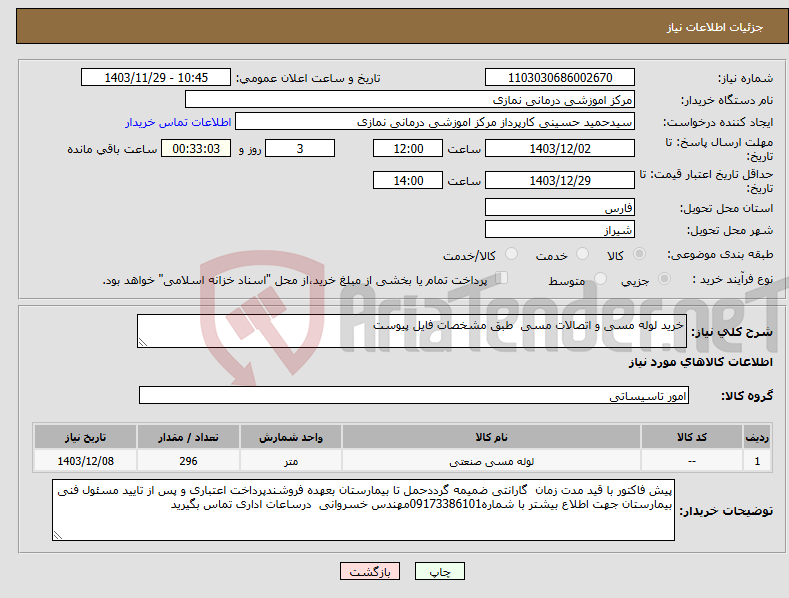Click price validity date 1403/12/29

pyautogui.click(x=560, y=180)
